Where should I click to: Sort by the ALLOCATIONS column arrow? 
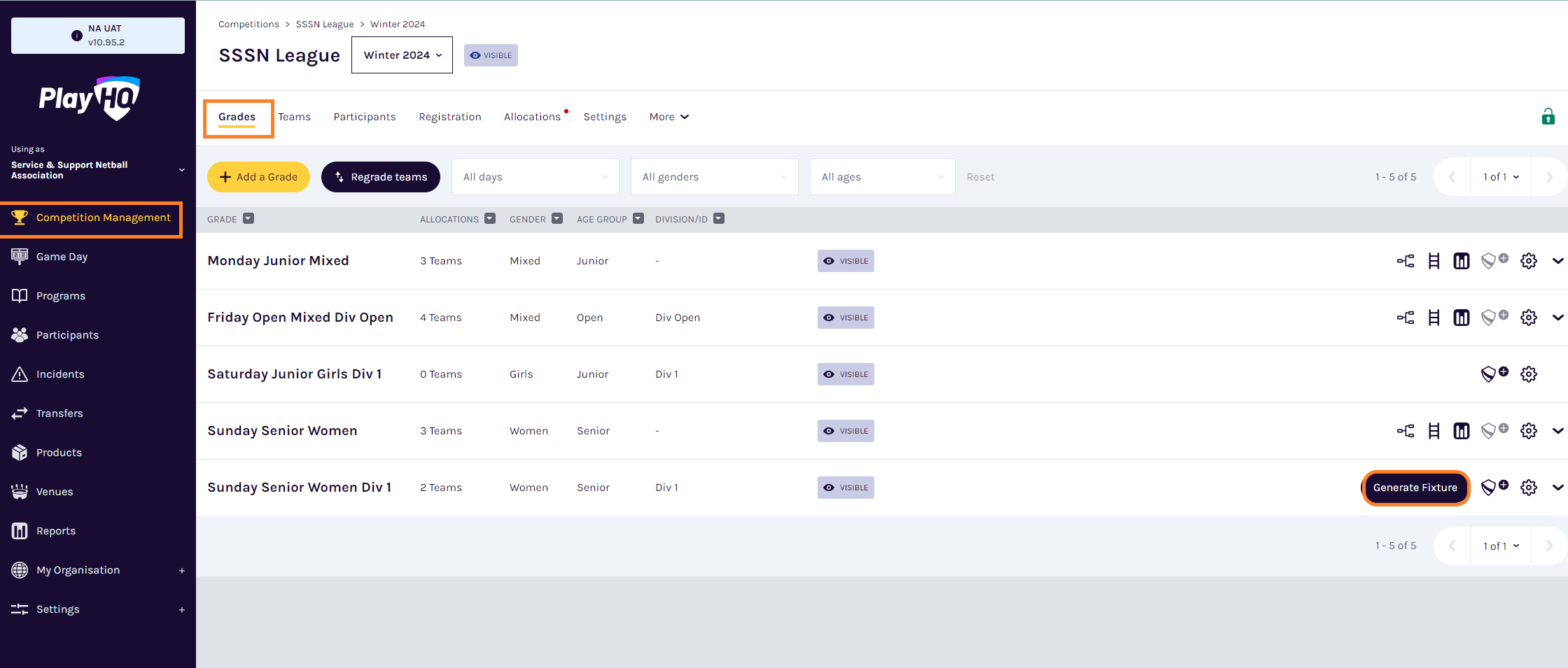pos(490,219)
